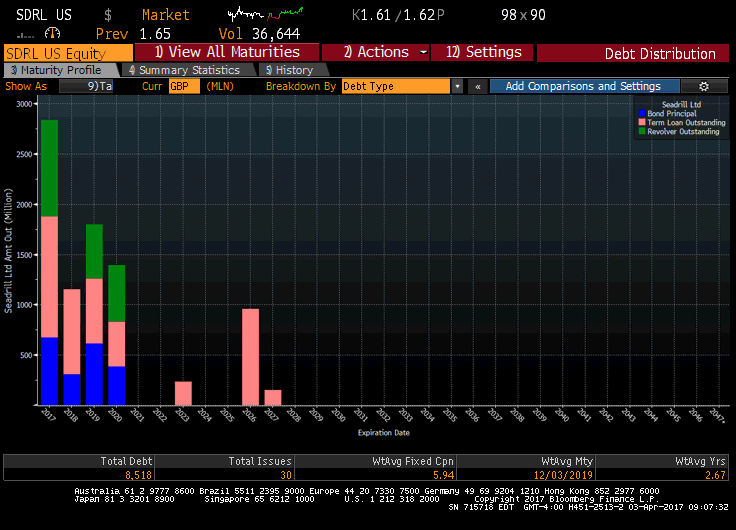Click the gauge icon under SDRL US
The image size is (736, 530).
tap(53, 33)
